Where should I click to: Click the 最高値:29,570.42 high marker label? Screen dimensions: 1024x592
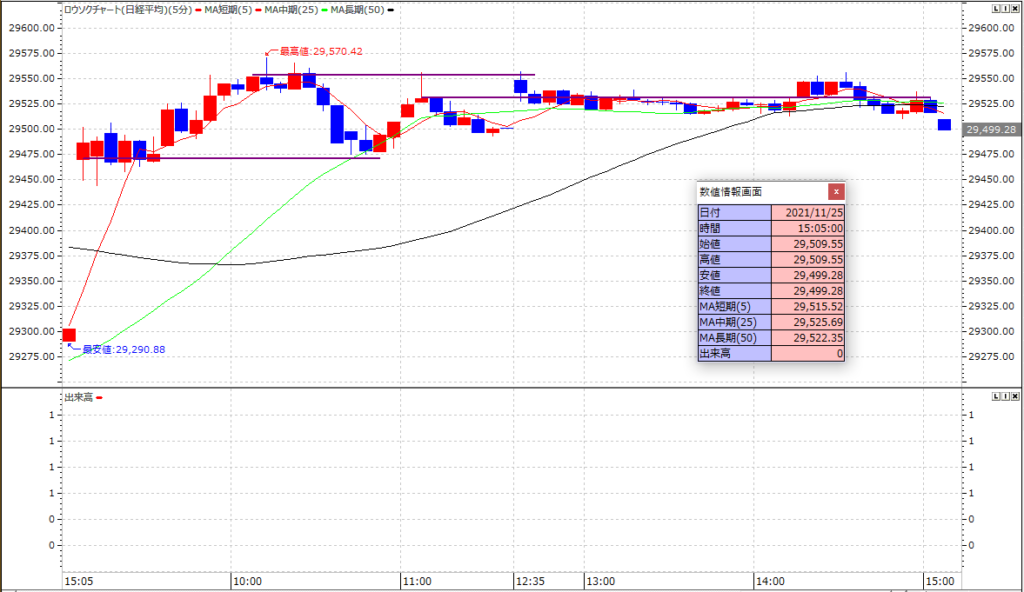point(321,52)
